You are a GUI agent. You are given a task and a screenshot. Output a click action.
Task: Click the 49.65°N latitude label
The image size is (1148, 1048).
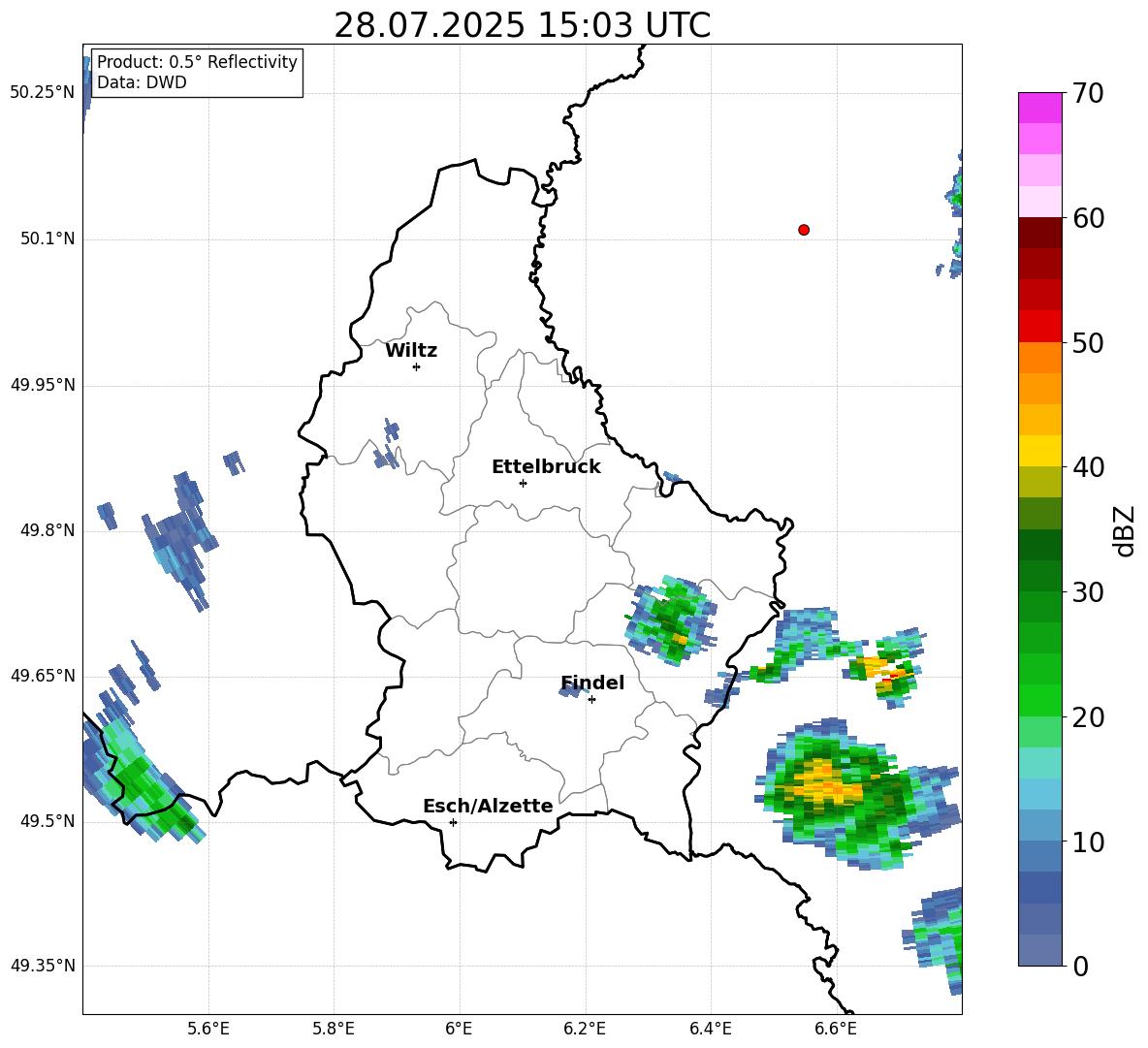(x=43, y=675)
